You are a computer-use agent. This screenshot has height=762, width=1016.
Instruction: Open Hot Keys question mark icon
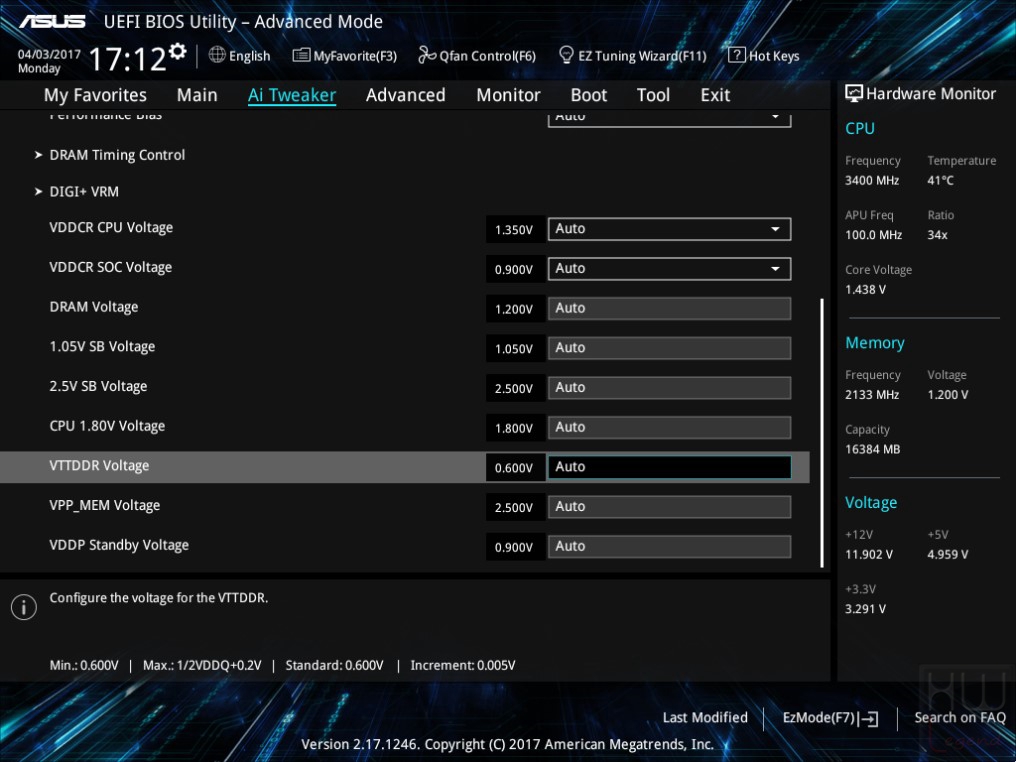point(737,55)
